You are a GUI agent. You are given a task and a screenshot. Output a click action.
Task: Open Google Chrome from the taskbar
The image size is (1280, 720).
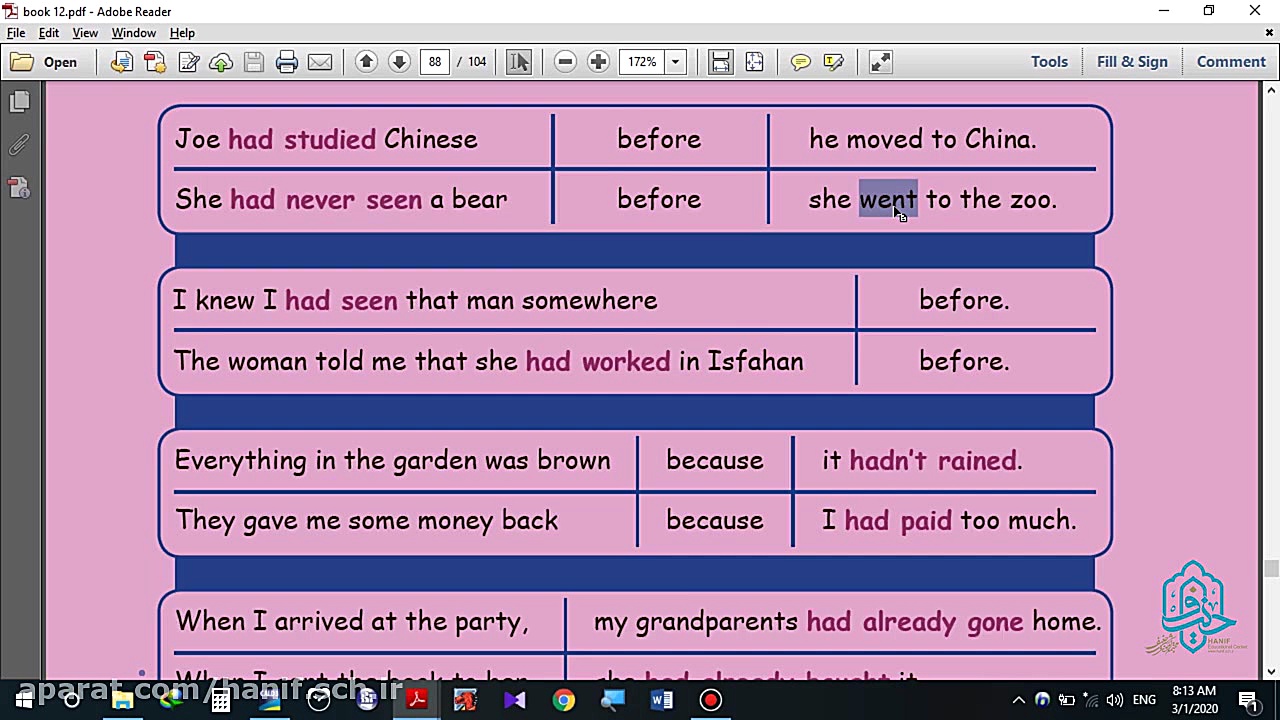pos(564,700)
